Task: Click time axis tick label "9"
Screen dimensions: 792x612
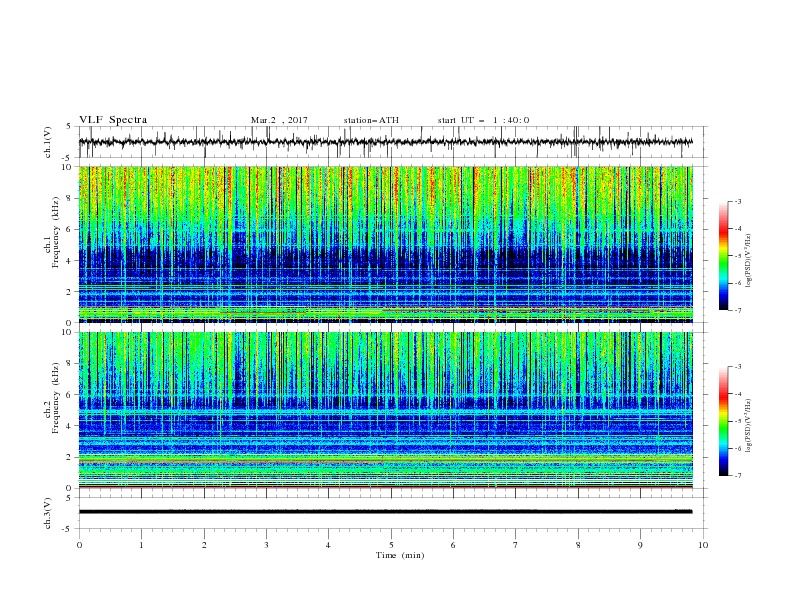Action: 640,545
